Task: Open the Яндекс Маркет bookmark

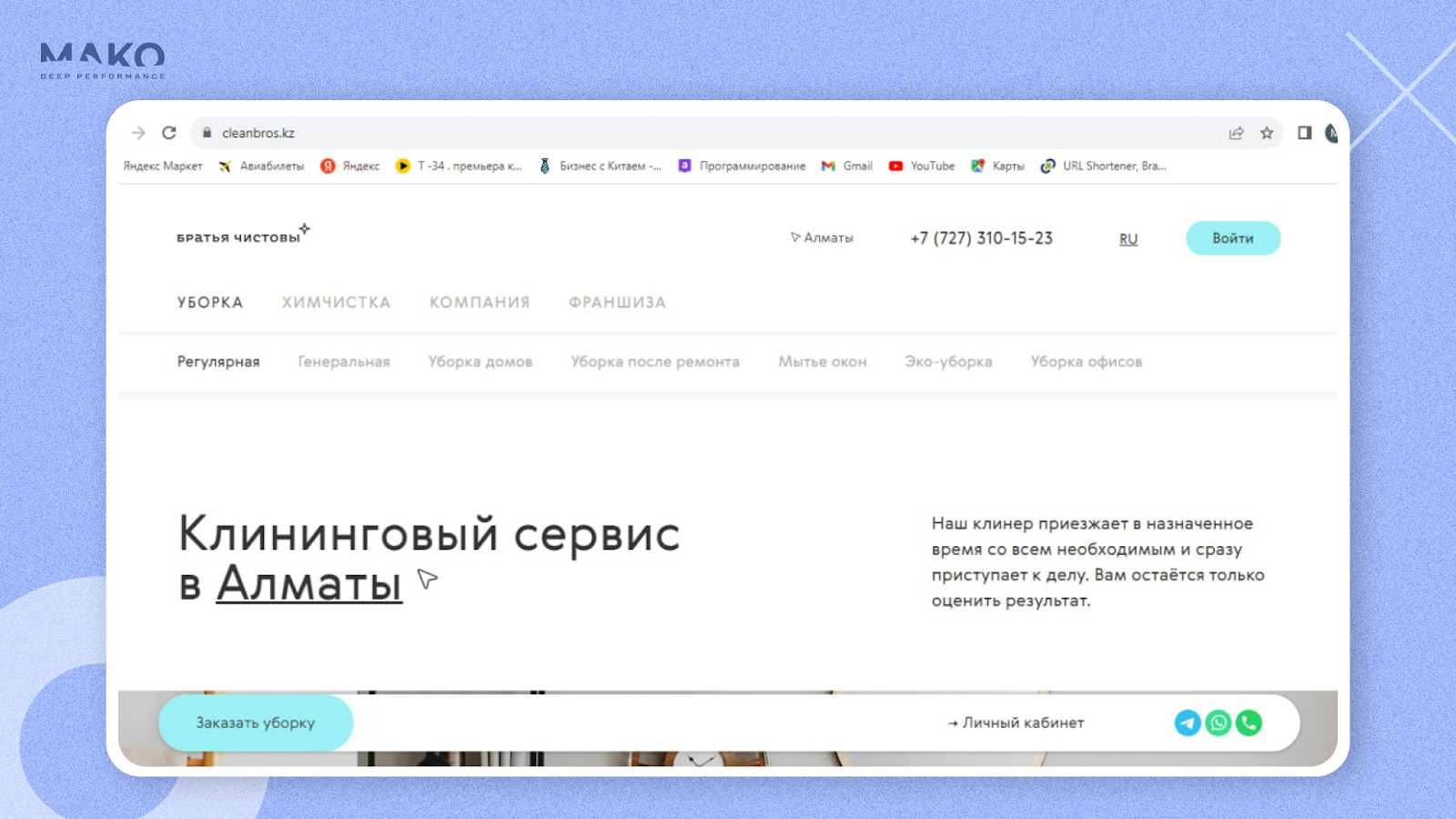Action: click(x=163, y=167)
